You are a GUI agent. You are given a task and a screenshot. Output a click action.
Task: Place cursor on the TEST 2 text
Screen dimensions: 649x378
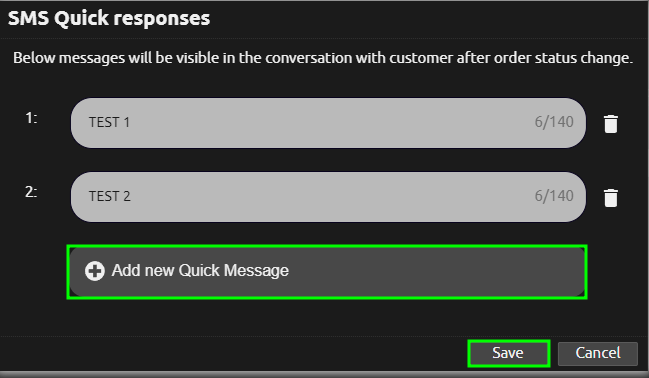point(110,196)
